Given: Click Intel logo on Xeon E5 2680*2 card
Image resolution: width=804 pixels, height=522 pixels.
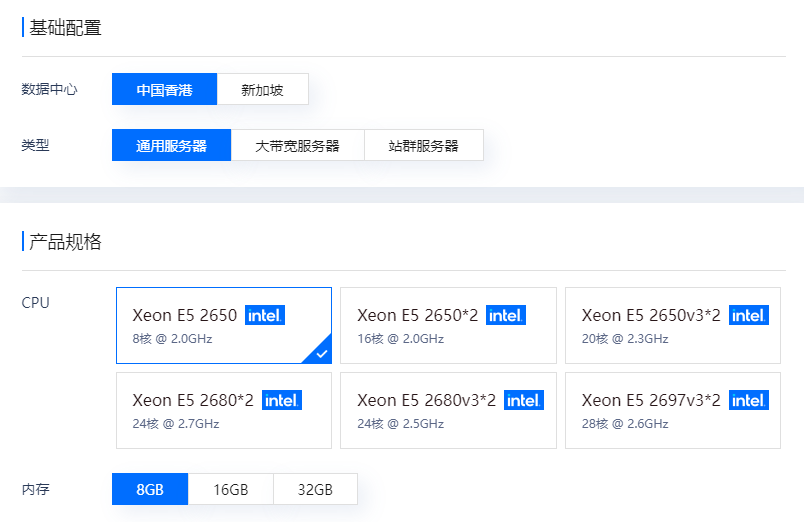Looking at the screenshot, I should (x=282, y=400).
